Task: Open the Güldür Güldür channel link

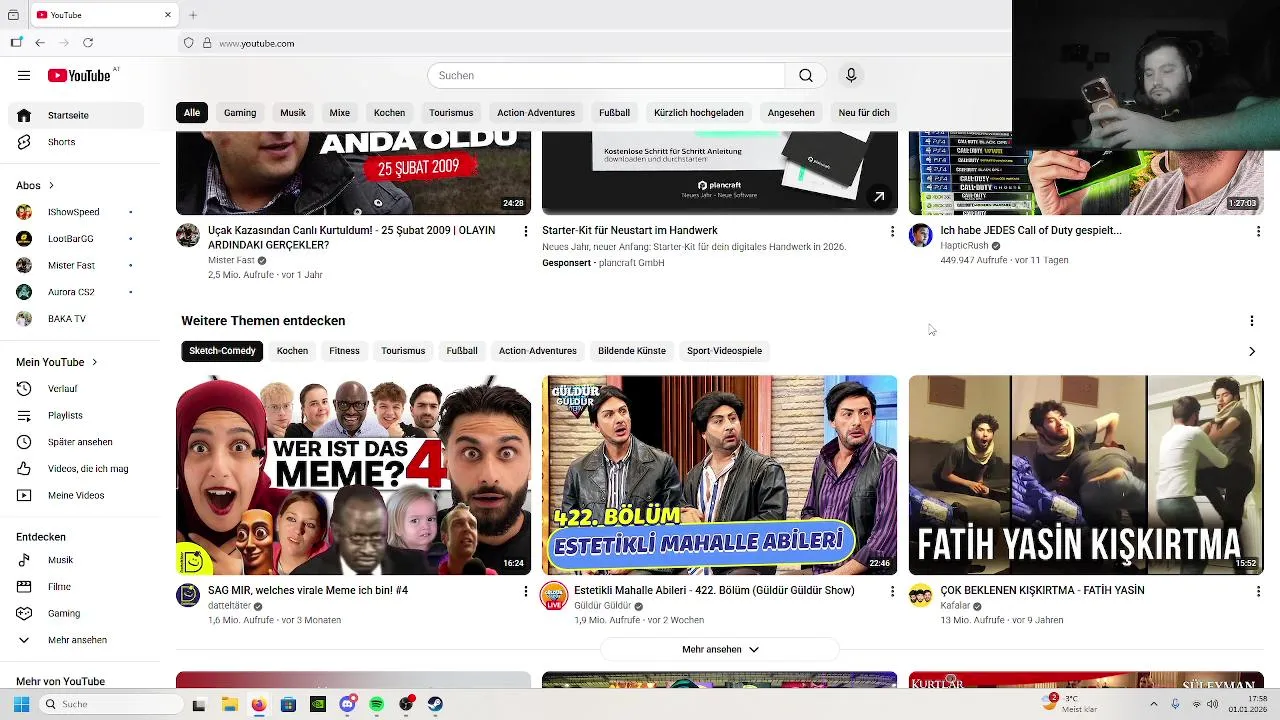Action: pos(602,606)
